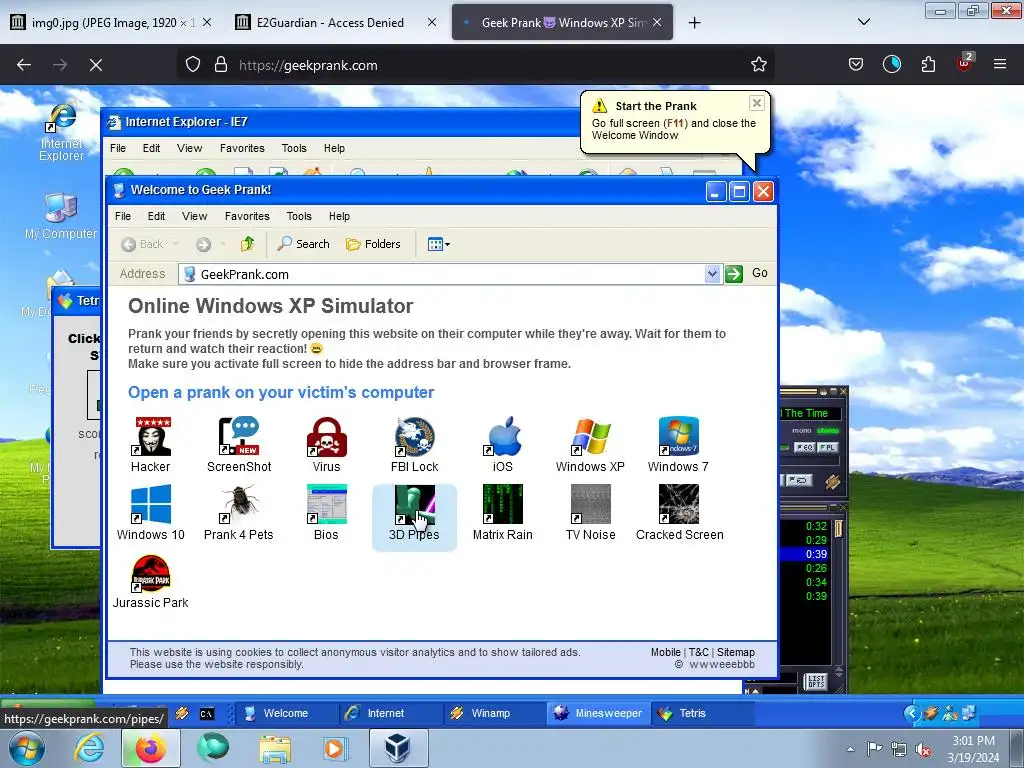Open Windows 7 Start orb
The image size is (1024, 768).
27,748
